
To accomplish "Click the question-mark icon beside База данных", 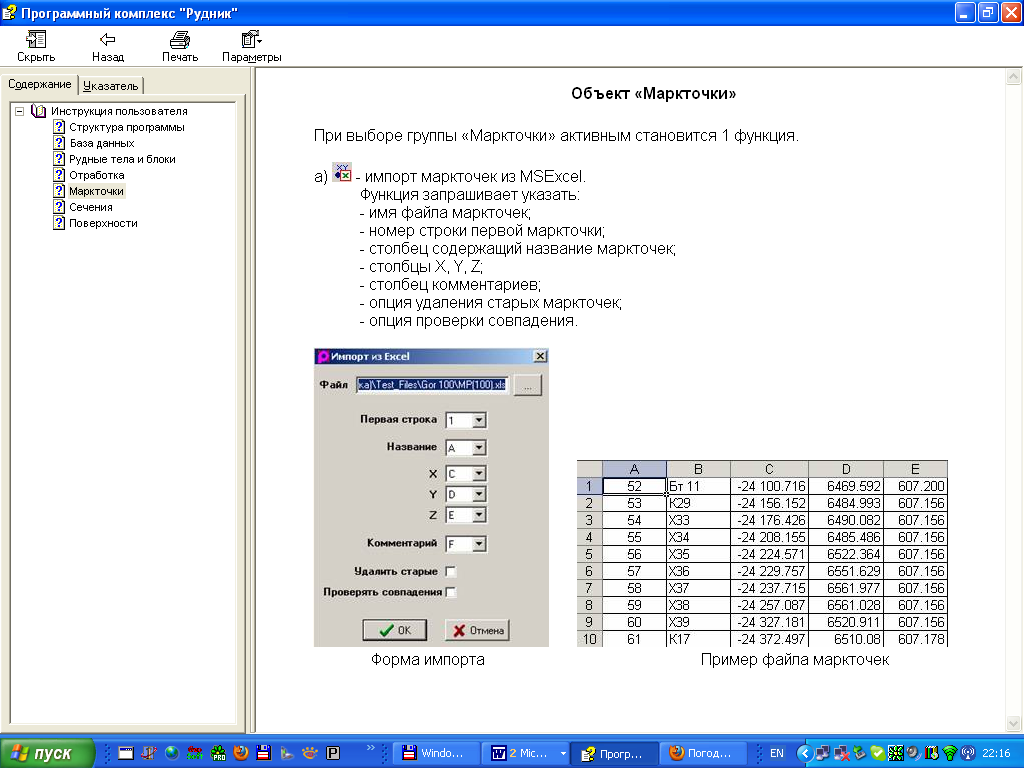I will 60,143.
